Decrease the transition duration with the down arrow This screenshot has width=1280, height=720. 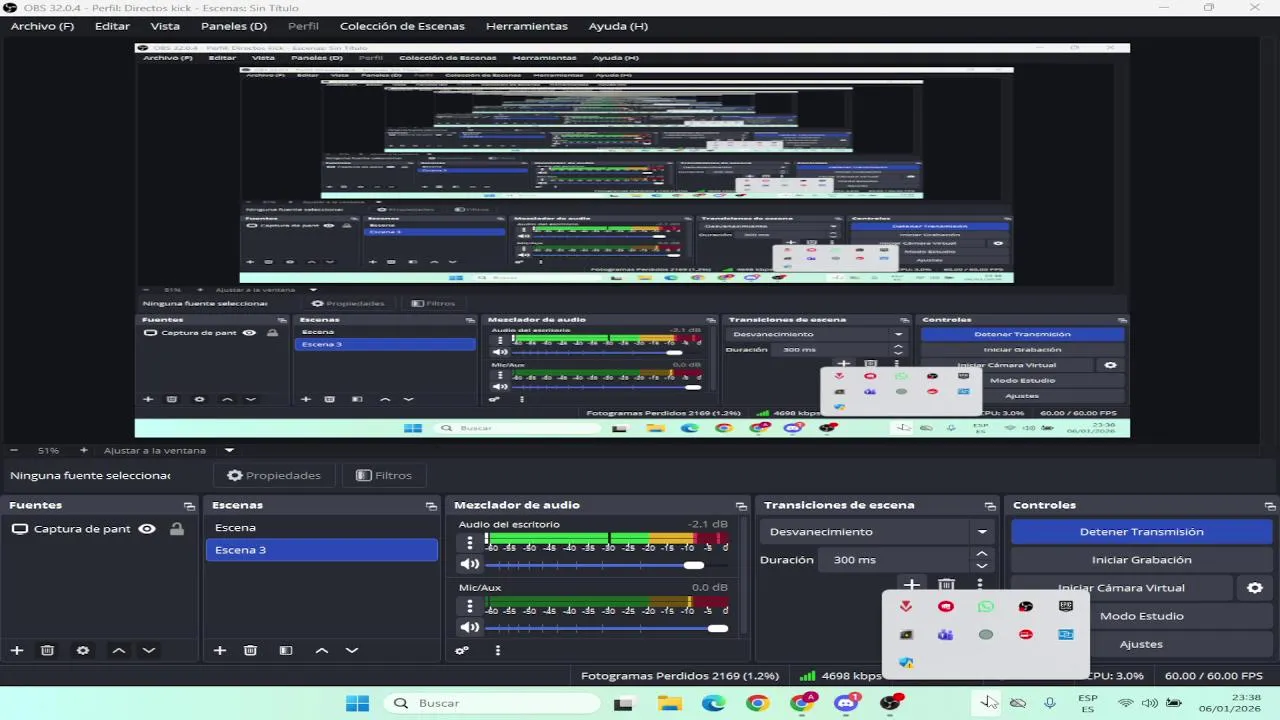[x=982, y=566]
